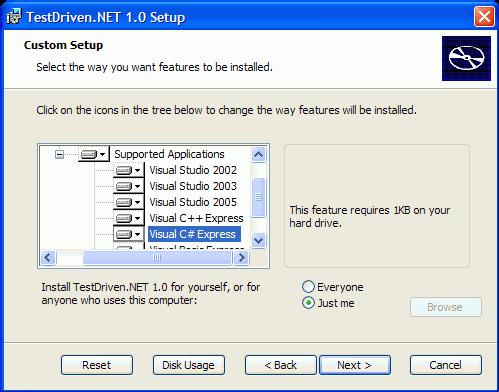Viewport: 499px width, 392px height.
Task: Click the horizontal scrollbar thumb
Action: [157, 257]
